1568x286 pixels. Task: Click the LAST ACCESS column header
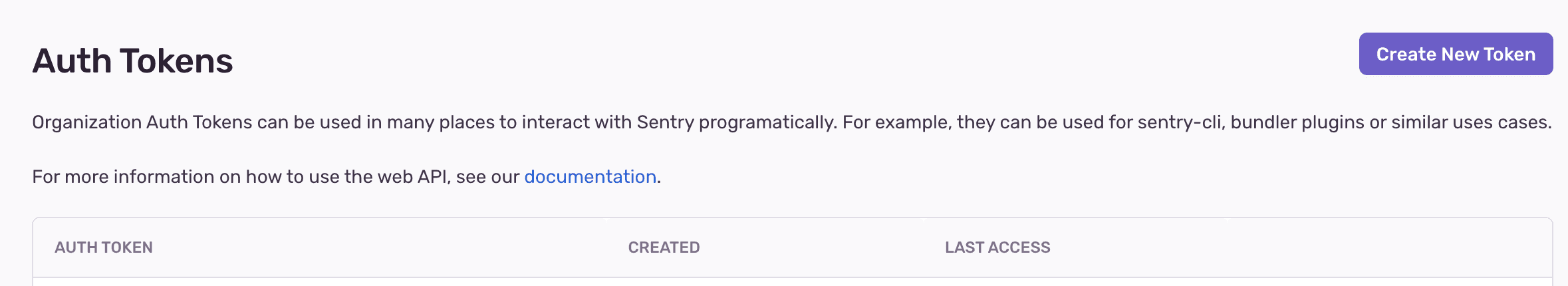997,247
